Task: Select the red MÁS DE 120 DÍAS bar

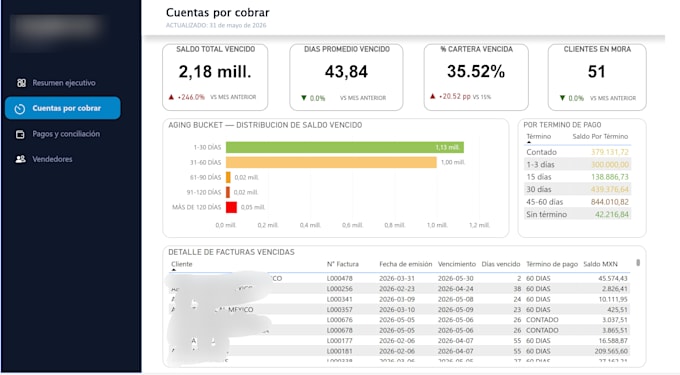Action: point(232,207)
